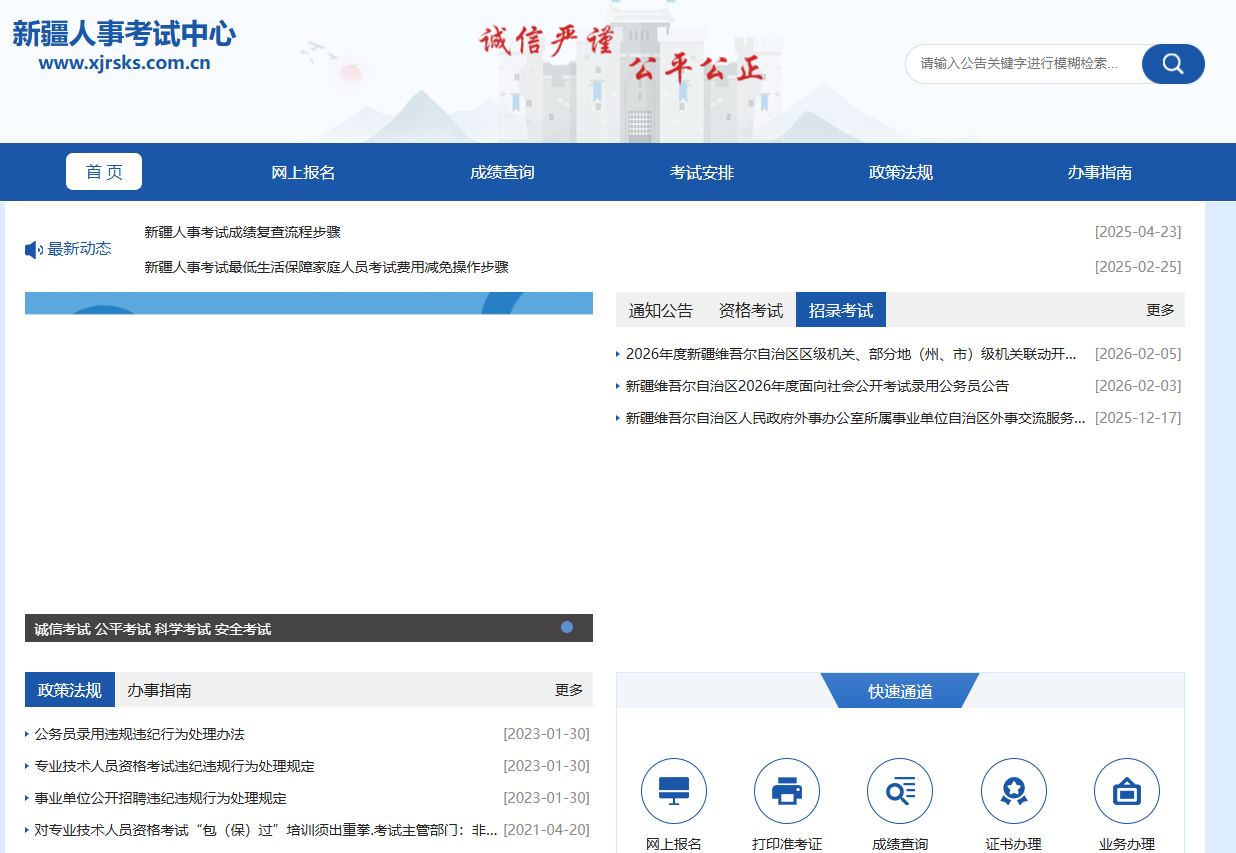1236x853 pixels.
Task: Switch to the 通知公告 tab
Action: tap(660, 310)
